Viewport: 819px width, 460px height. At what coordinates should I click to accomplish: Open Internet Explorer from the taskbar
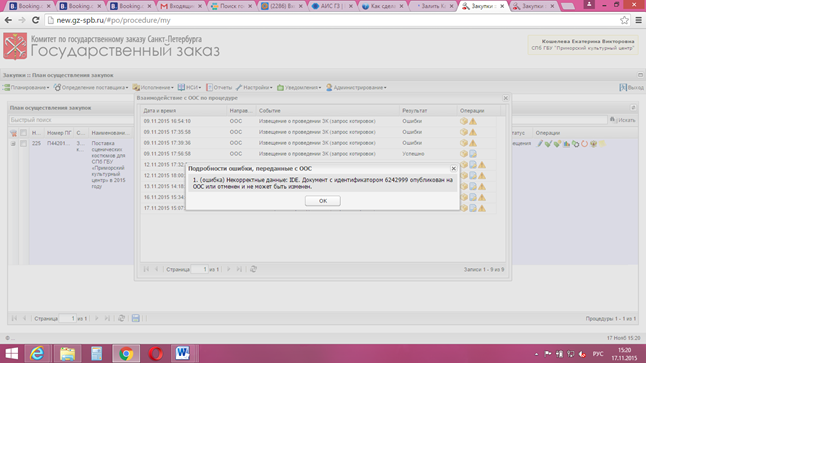click(x=37, y=353)
